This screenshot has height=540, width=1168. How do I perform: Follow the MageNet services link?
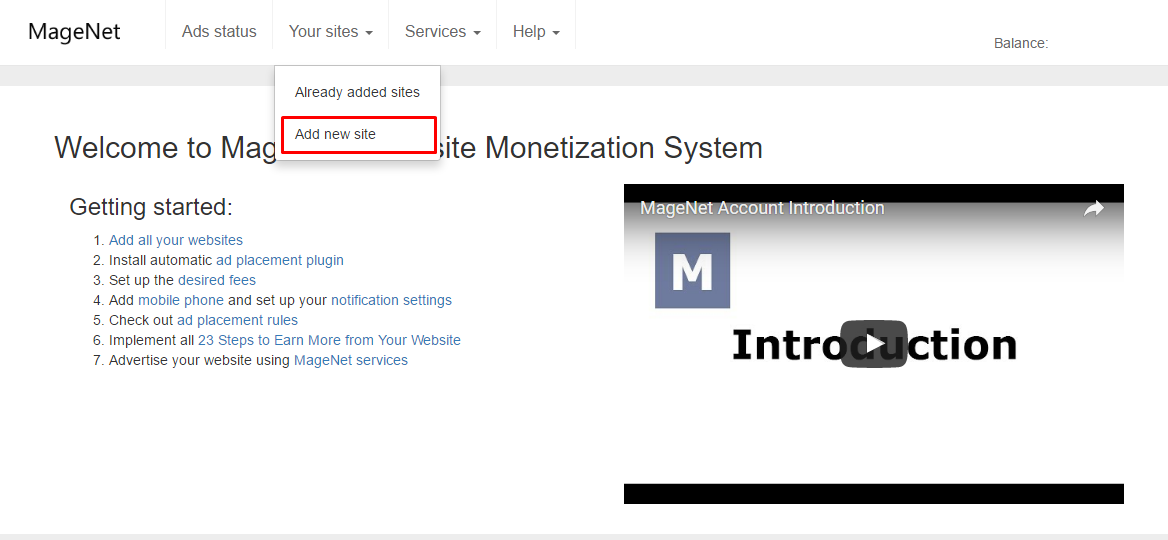[351, 360]
